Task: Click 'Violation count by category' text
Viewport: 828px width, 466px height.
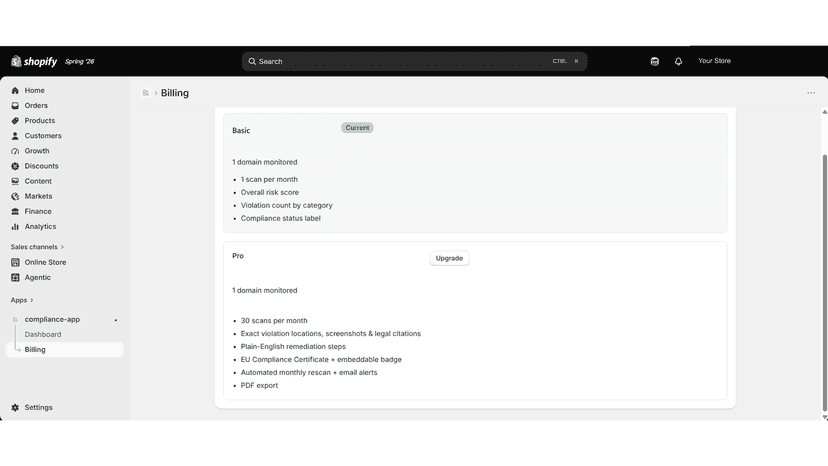Action: point(287,206)
